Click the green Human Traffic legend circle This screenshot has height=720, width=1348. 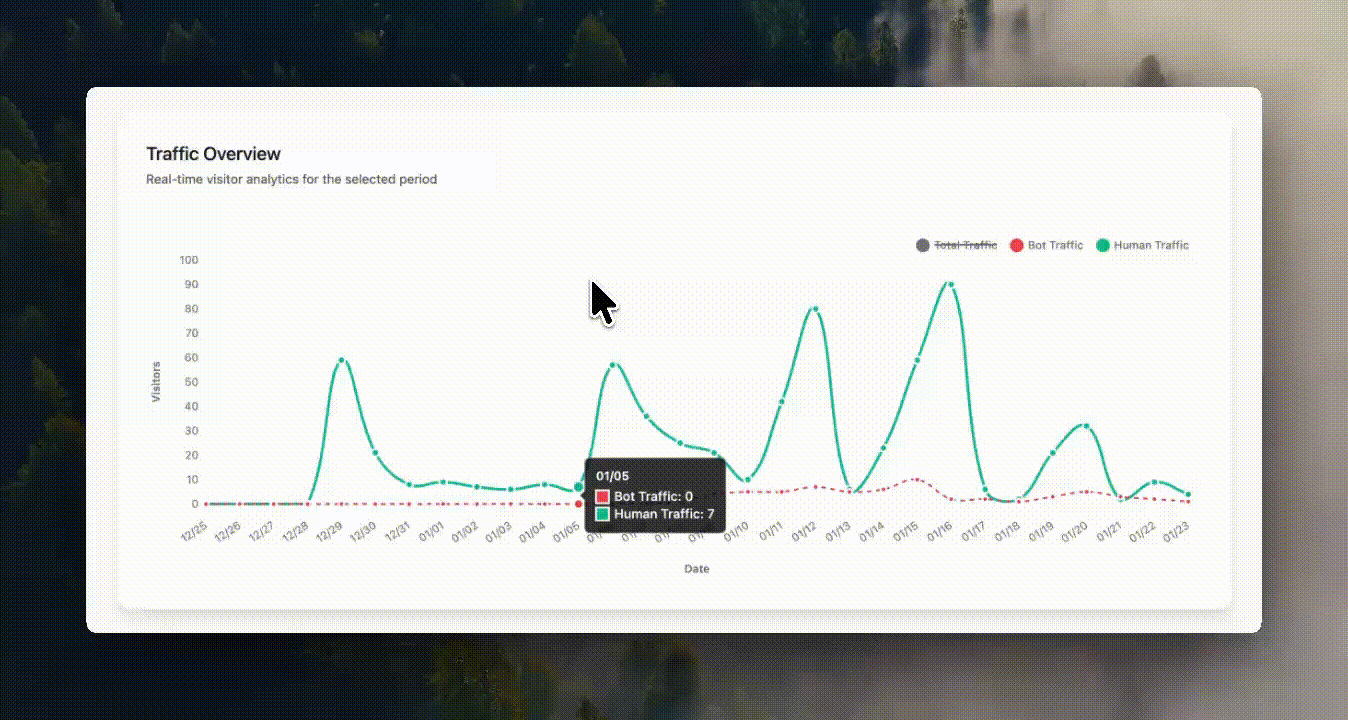click(1103, 245)
